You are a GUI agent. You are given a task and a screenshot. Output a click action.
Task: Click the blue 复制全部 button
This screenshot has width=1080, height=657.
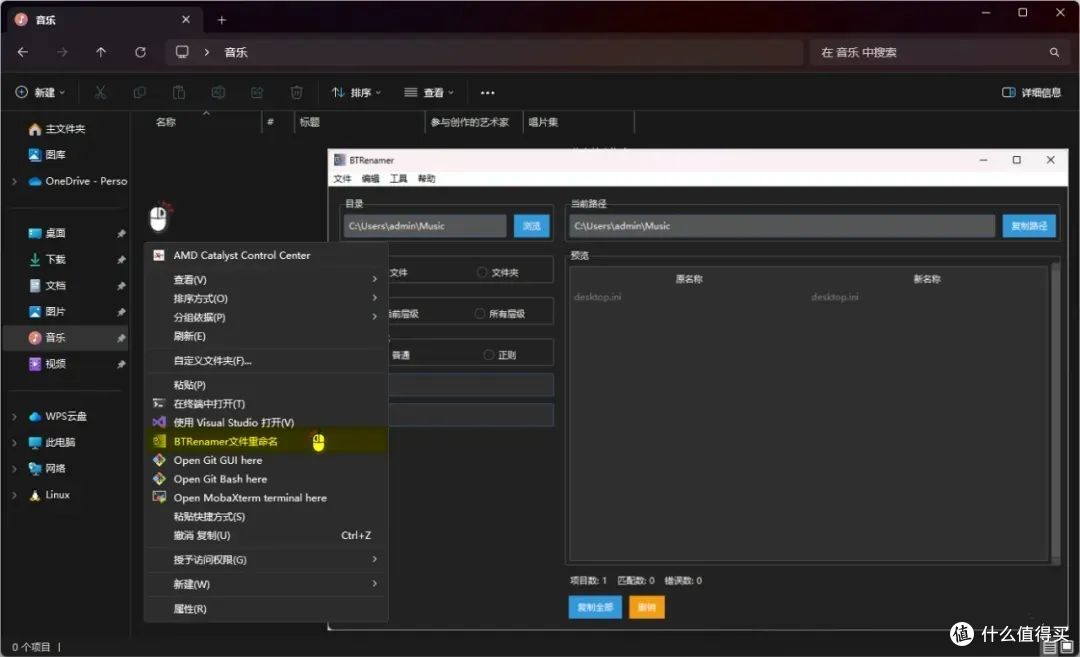coord(595,607)
